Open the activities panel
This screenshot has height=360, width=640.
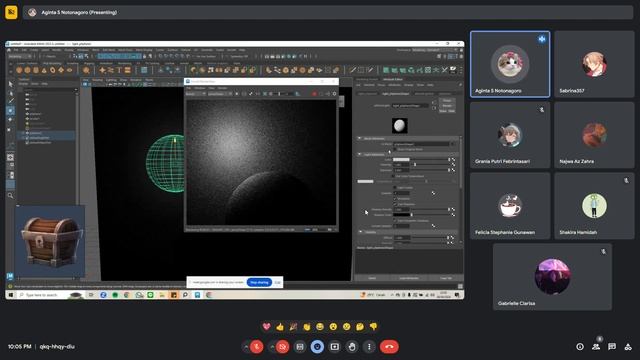[x=628, y=347]
